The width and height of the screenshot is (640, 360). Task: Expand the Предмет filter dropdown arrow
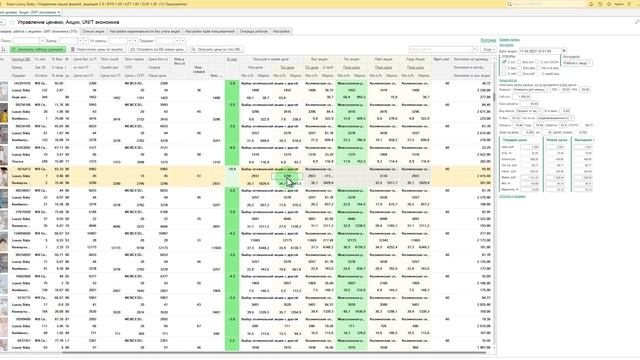tap(177, 41)
